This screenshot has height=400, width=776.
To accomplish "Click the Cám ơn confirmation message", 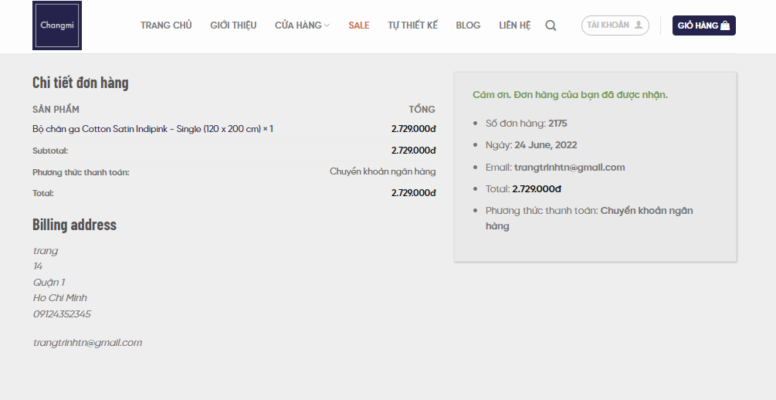I will point(570,95).
